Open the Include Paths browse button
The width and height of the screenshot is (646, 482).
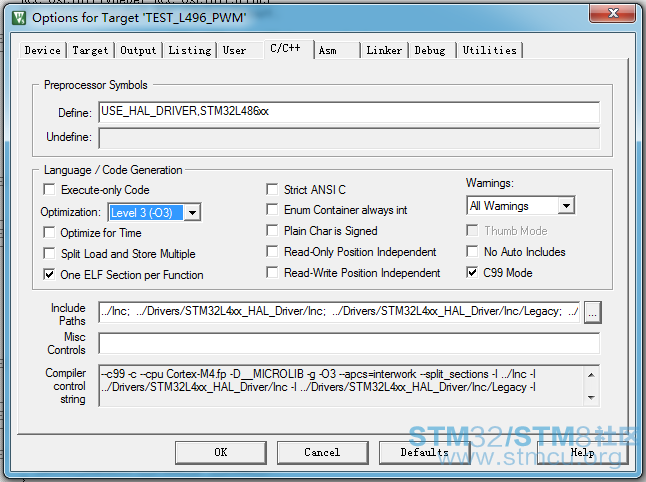pos(592,312)
